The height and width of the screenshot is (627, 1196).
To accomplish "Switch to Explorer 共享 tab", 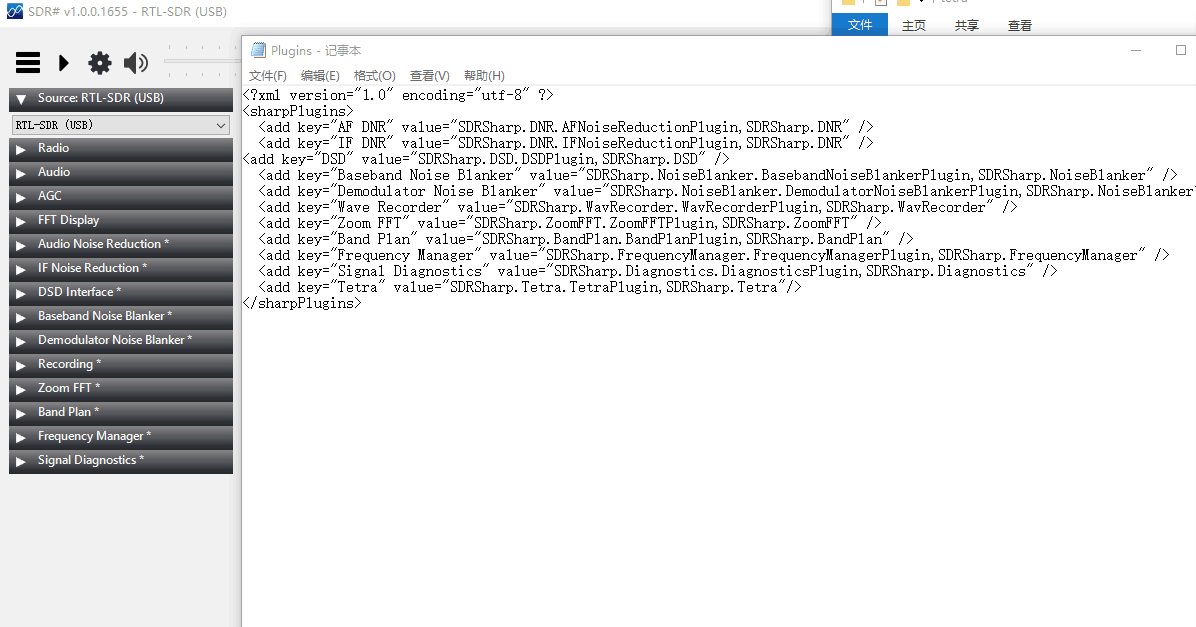I will [x=966, y=25].
